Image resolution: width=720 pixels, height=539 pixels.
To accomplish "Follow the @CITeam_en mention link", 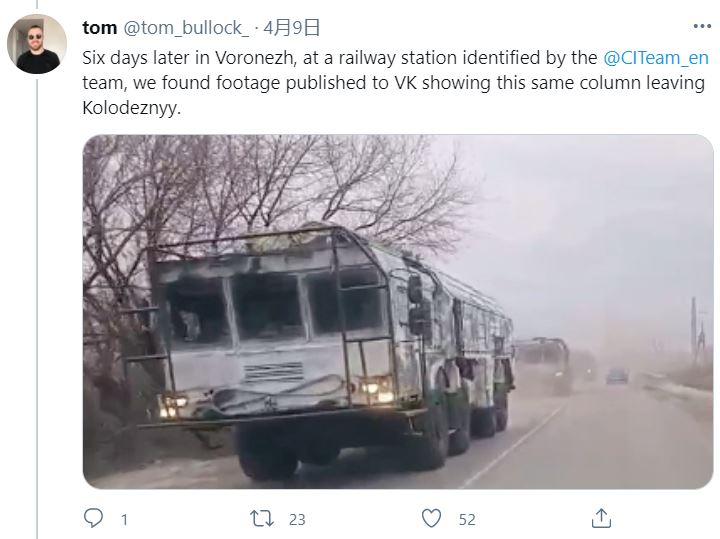I will point(656,58).
